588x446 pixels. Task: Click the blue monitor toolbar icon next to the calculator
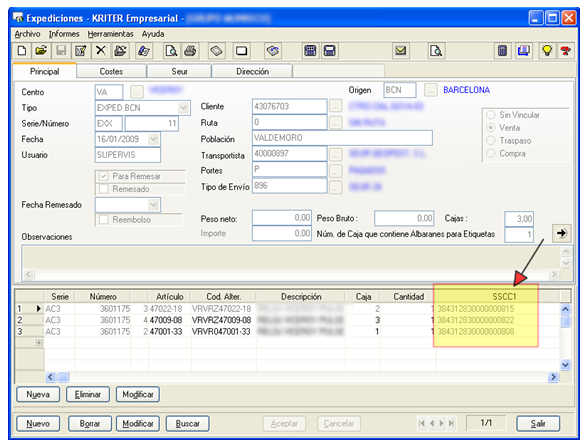(524, 51)
